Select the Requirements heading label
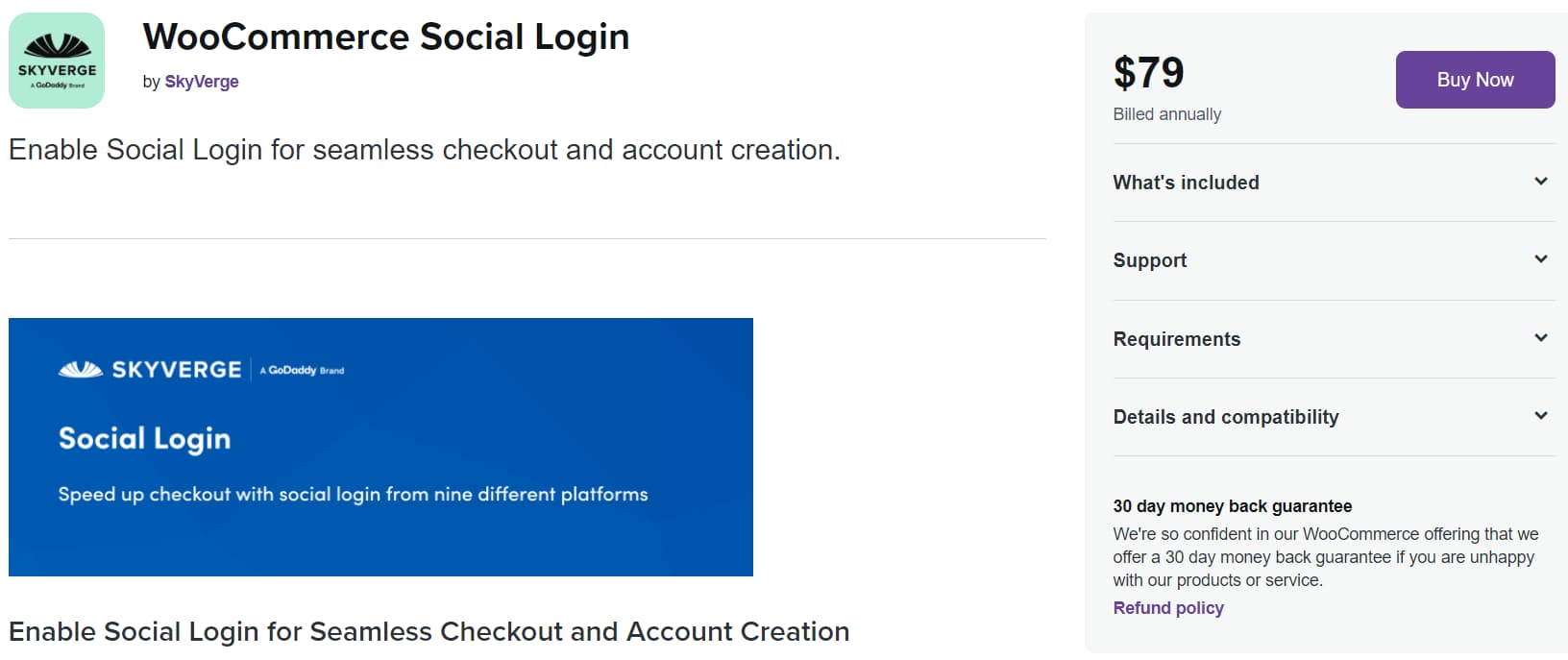 pos(1176,339)
